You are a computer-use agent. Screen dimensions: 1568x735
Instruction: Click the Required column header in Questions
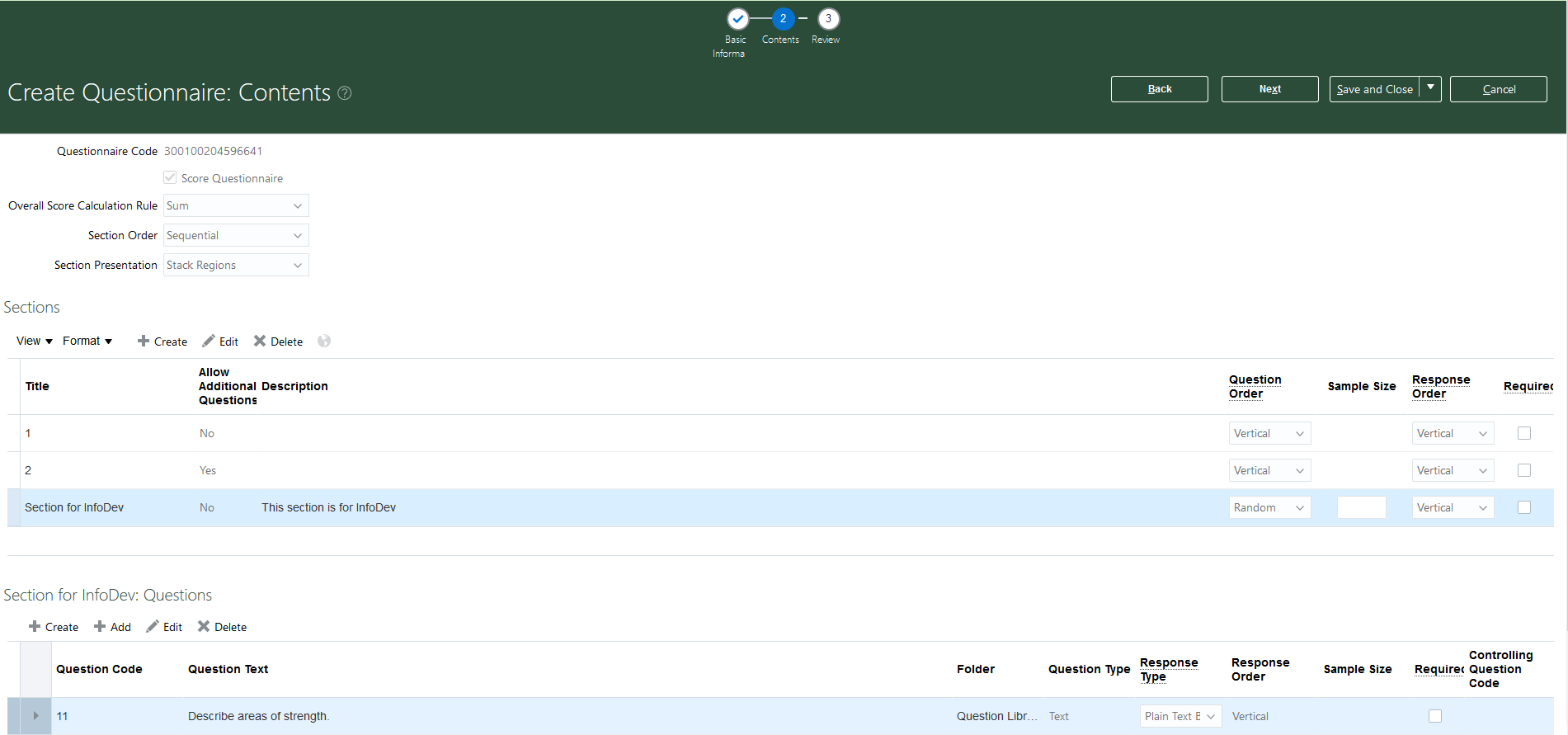click(1439, 669)
